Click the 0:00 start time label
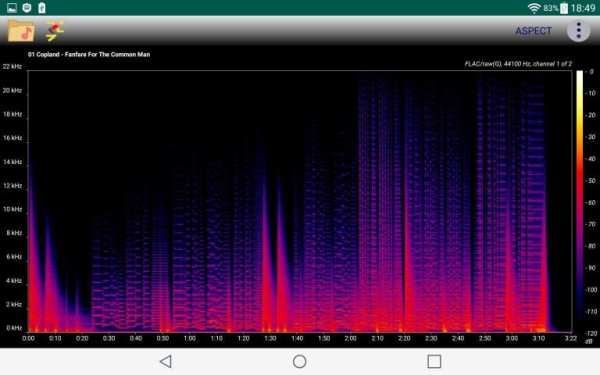This screenshot has width=600, height=375. coord(28,338)
